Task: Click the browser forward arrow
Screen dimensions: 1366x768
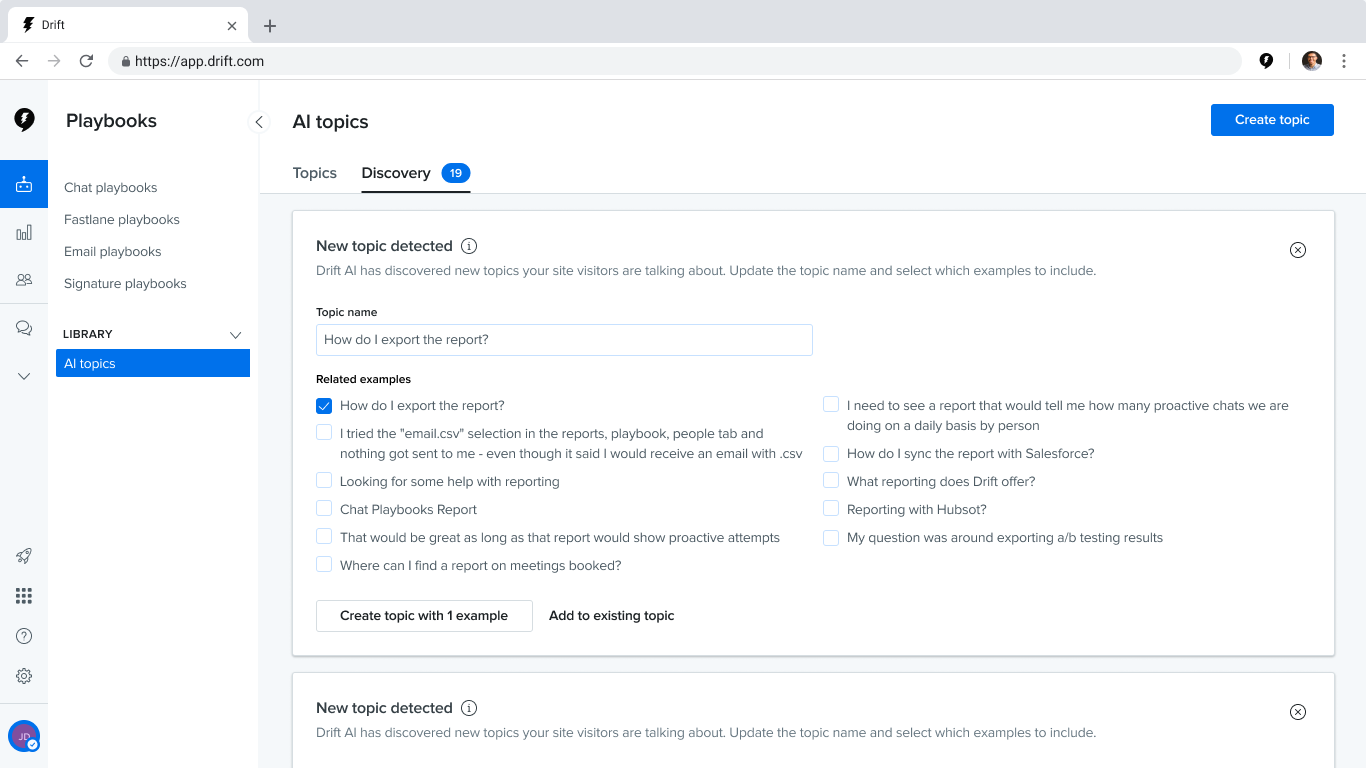Action: [x=54, y=61]
